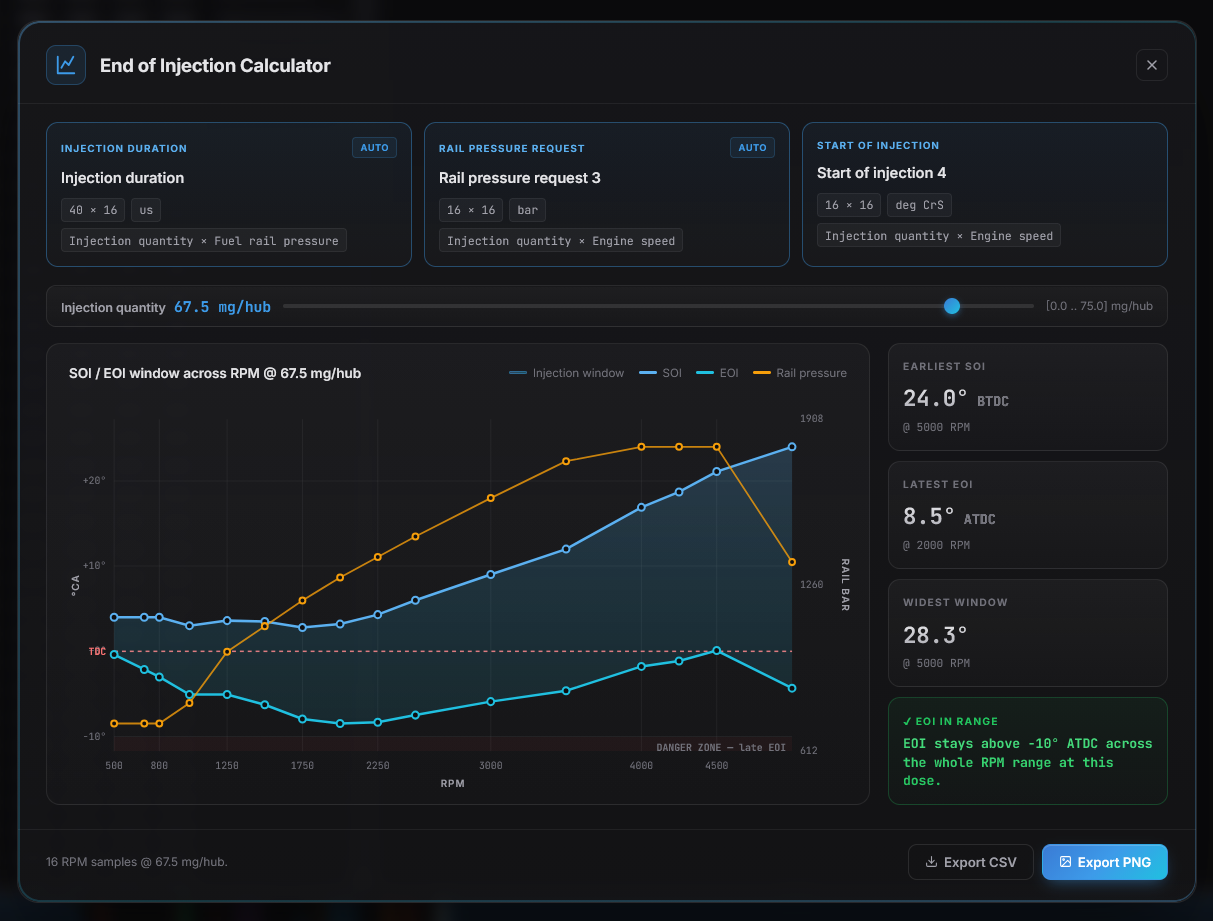Click the orange rail pressure point at 4500 RPM

(x=717, y=447)
